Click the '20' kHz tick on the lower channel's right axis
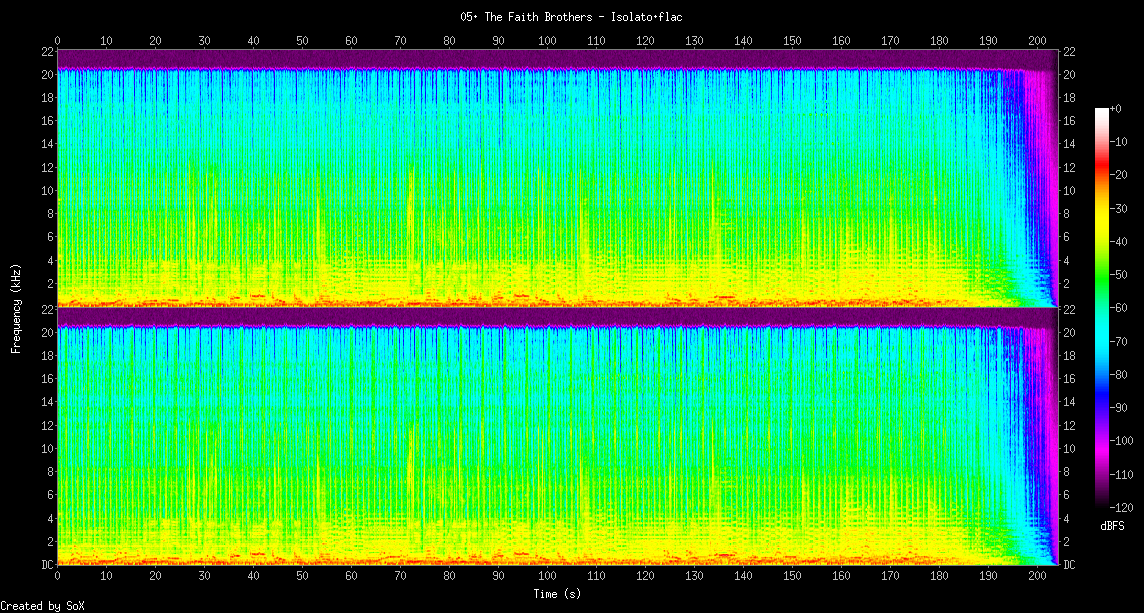The image size is (1144, 613). click(1069, 333)
